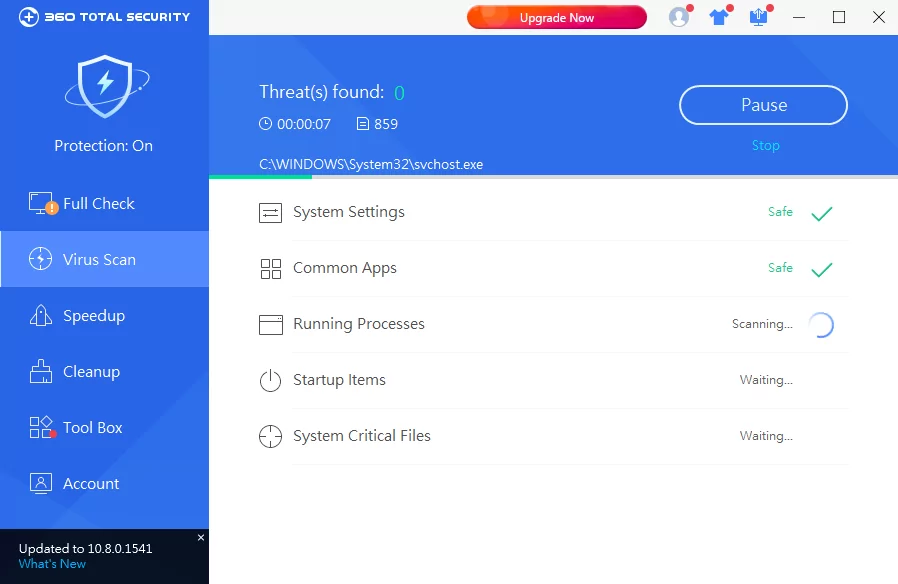Image resolution: width=898 pixels, height=584 pixels.
Task: Maximize the 360 Total Security window
Action: [839, 17]
